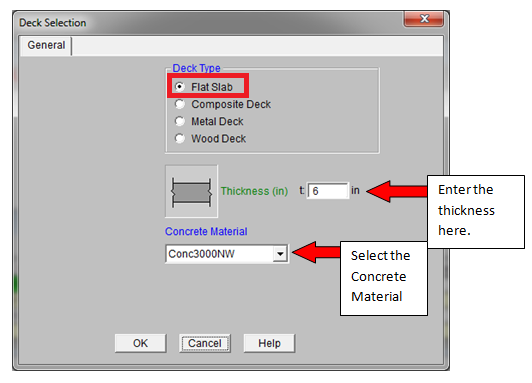Screen dimensions: 532x383
Task: Cancel the Deck Selection dialog
Action: click(x=205, y=343)
